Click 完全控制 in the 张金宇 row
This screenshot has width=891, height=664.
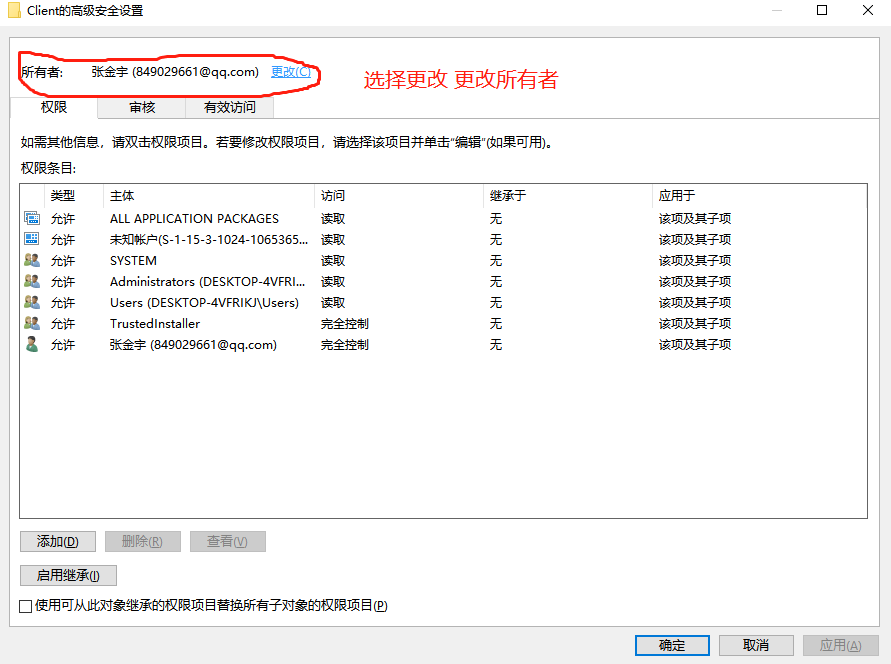click(x=345, y=345)
